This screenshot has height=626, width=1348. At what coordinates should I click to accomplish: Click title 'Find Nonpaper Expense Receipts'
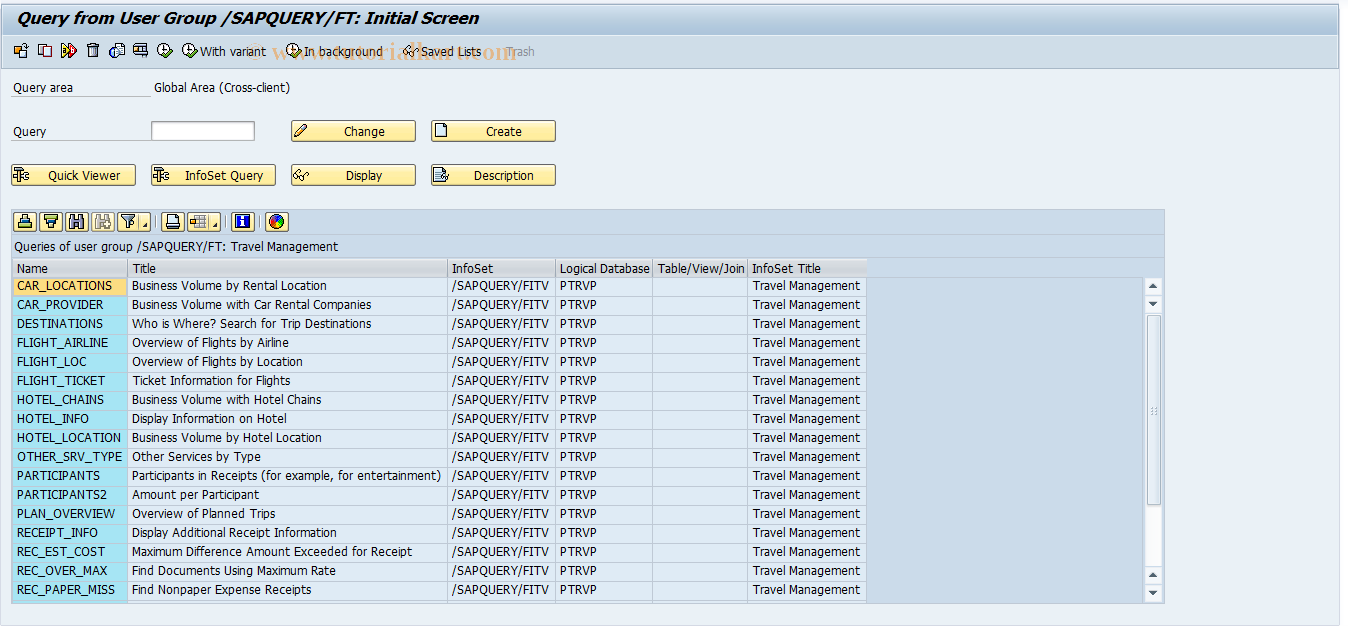pos(221,590)
